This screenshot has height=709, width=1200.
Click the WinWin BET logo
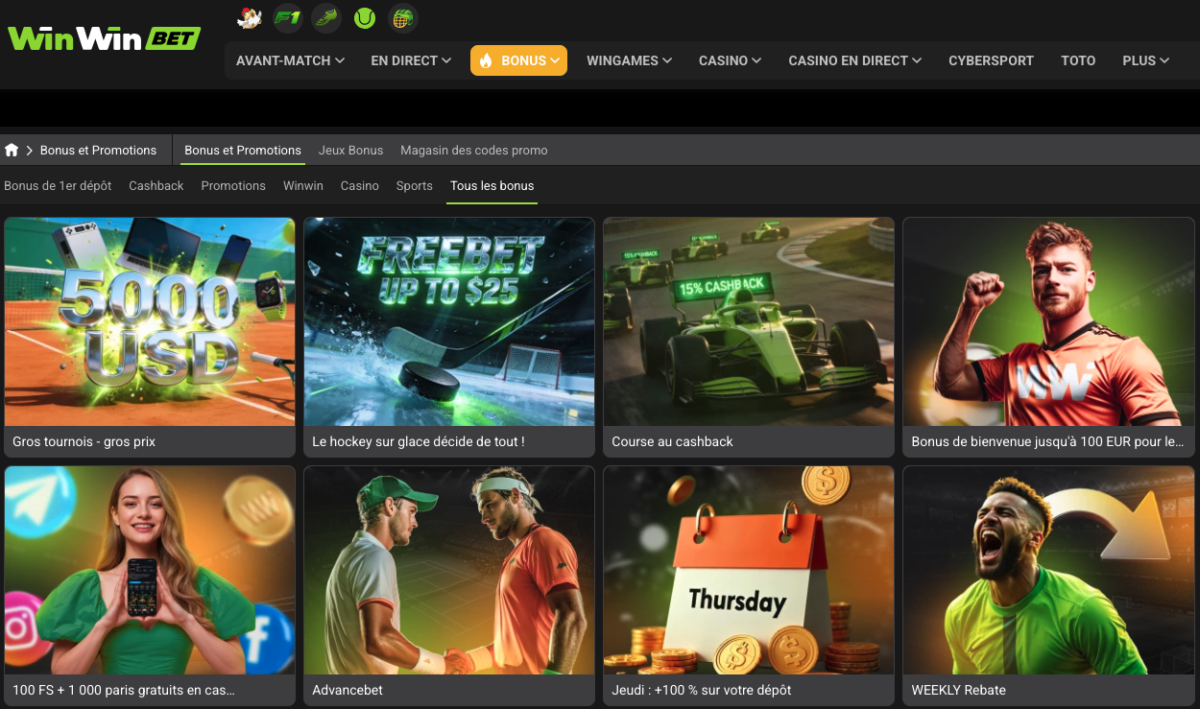point(104,38)
